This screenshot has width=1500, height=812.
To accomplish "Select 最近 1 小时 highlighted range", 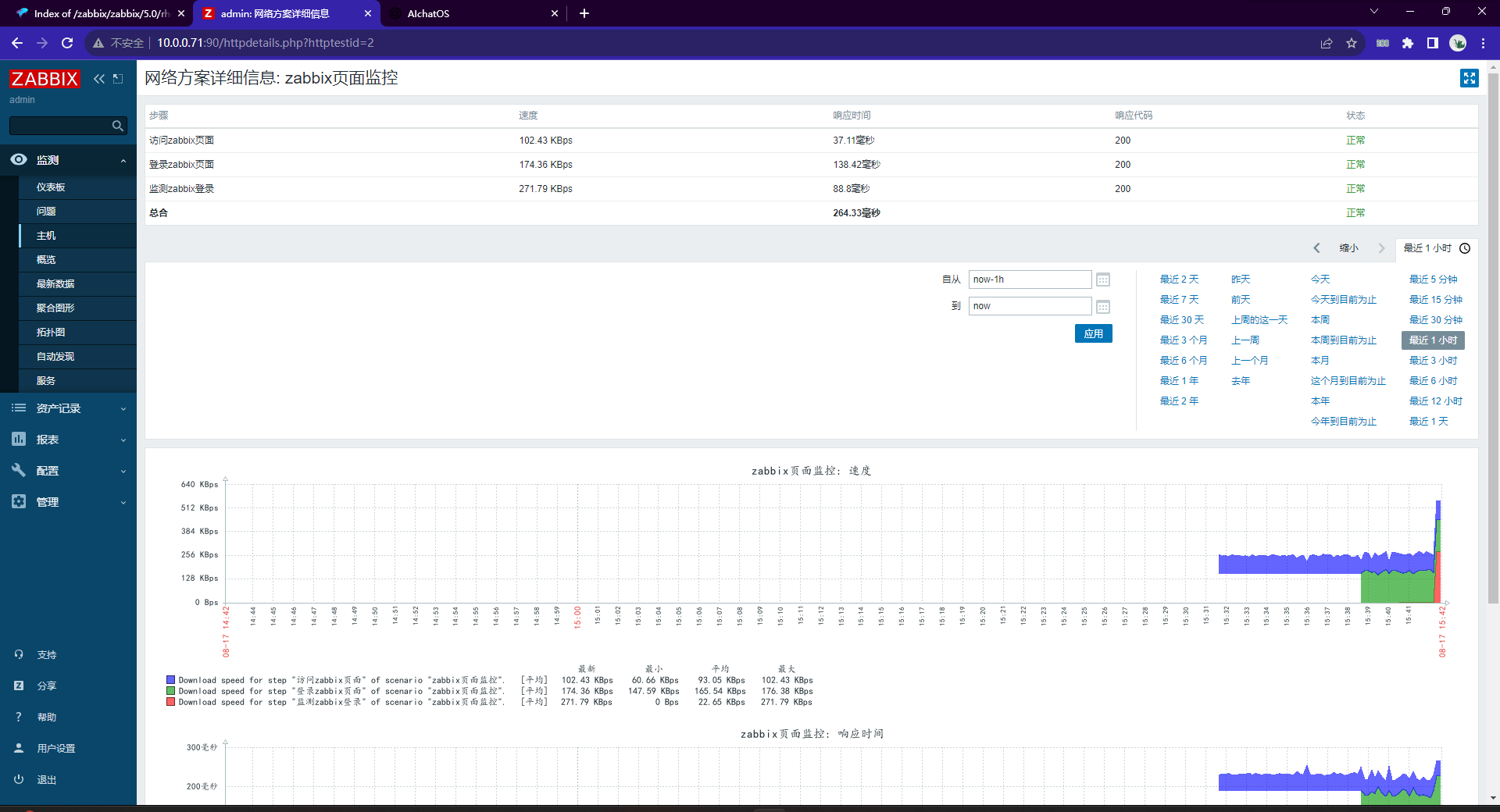I will 1433,340.
